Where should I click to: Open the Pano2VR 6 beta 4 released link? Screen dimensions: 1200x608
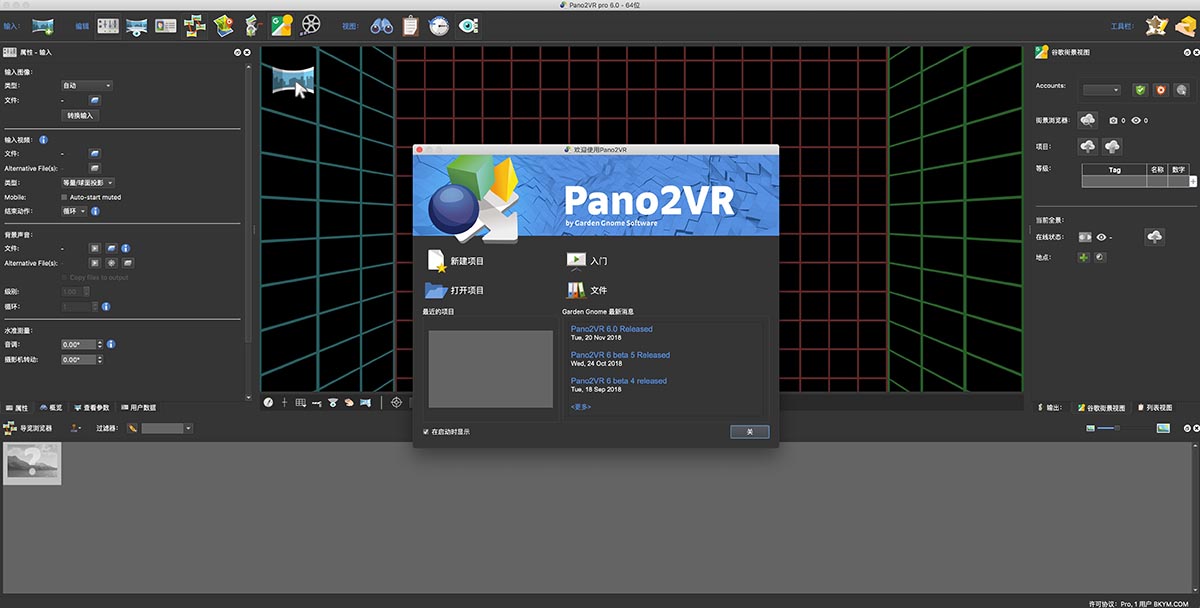tap(618, 381)
